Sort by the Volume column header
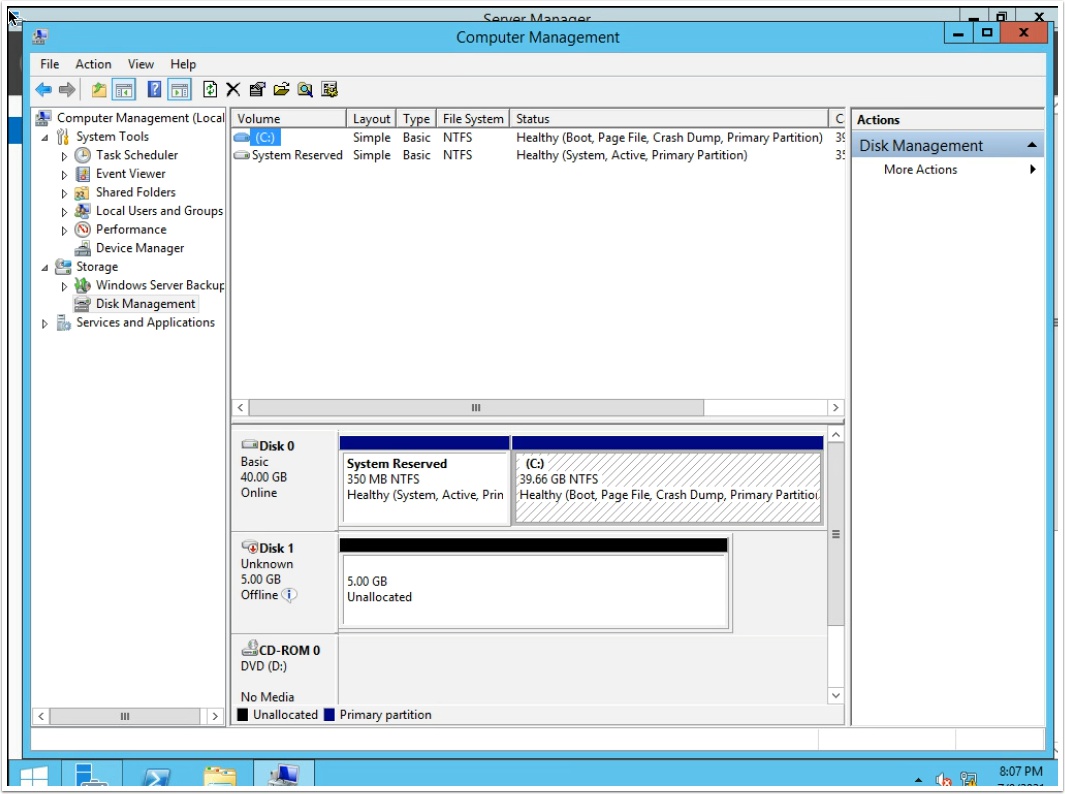Image resolution: width=1065 pixels, height=794 pixels. pos(289,119)
